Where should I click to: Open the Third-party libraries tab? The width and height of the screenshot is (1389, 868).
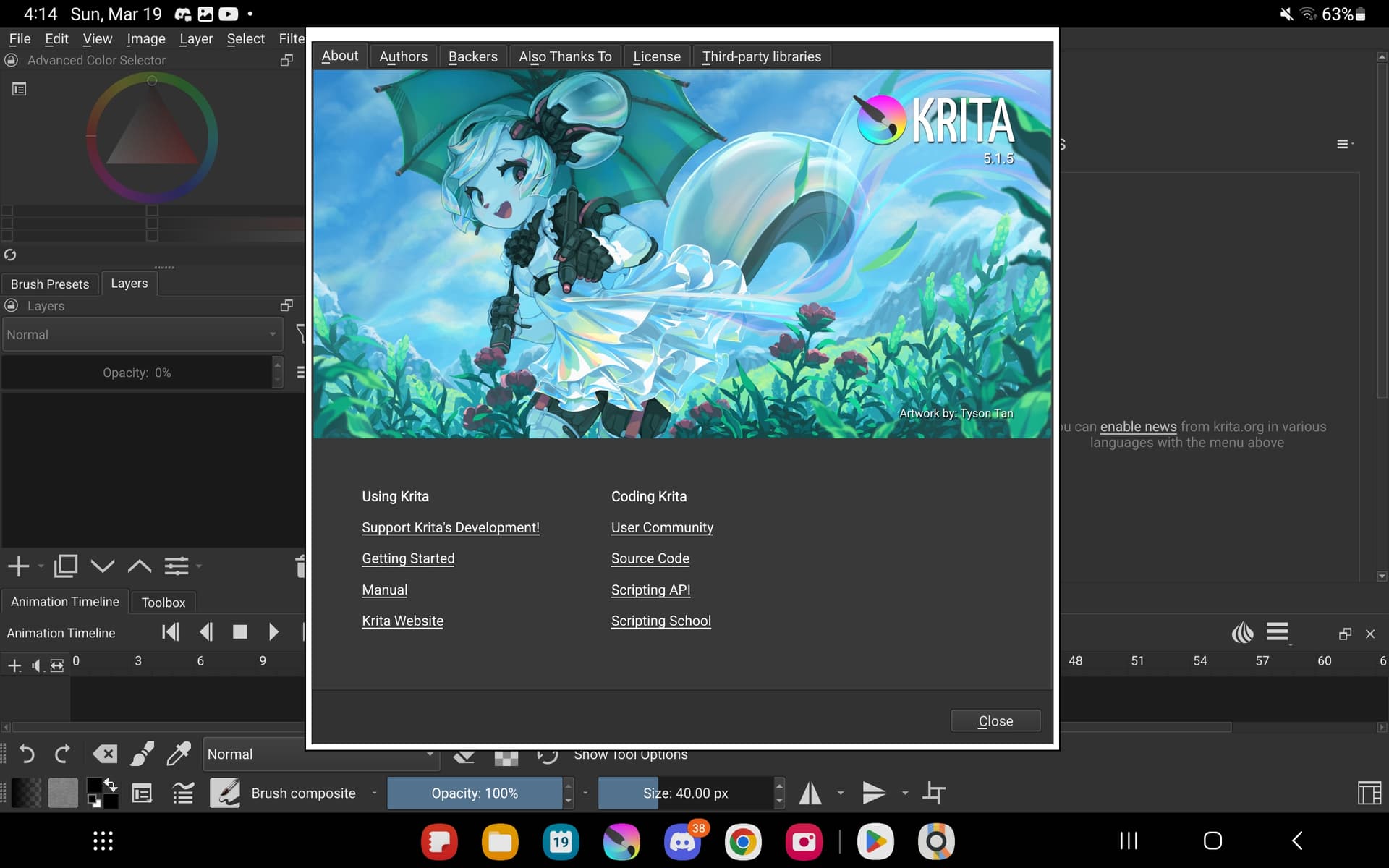[x=762, y=56]
